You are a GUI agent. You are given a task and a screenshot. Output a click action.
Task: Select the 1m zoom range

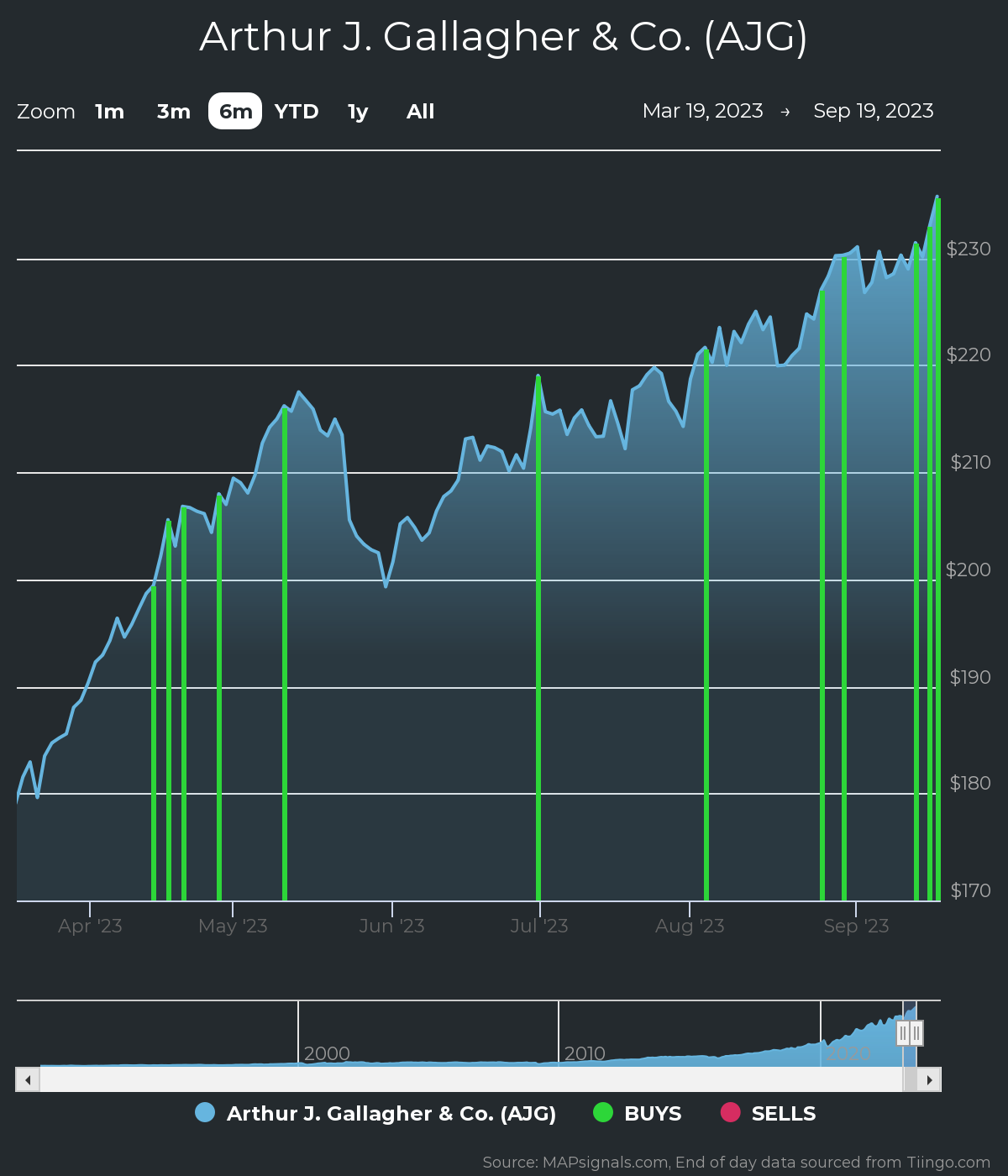pyautogui.click(x=109, y=112)
